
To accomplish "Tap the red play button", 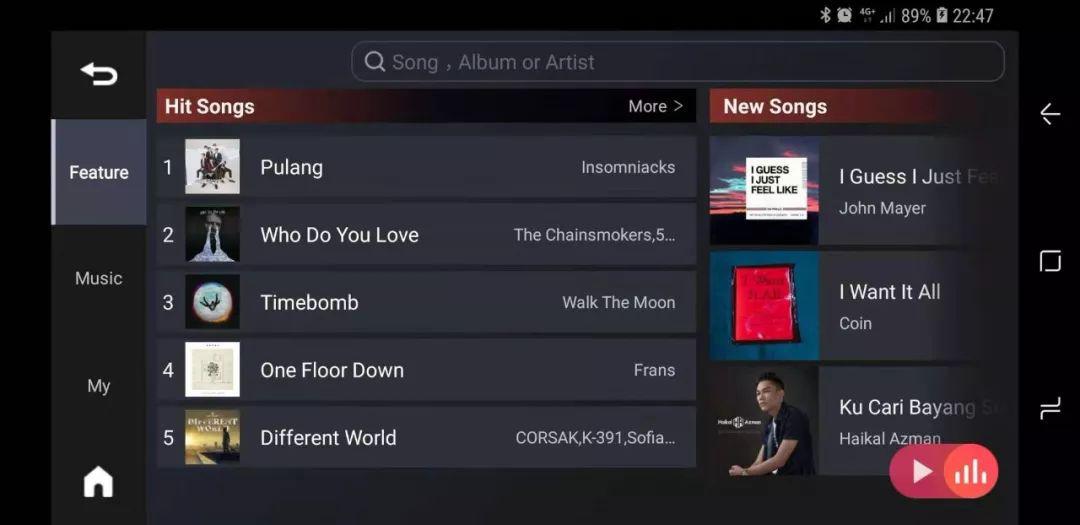I will point(921,471).
